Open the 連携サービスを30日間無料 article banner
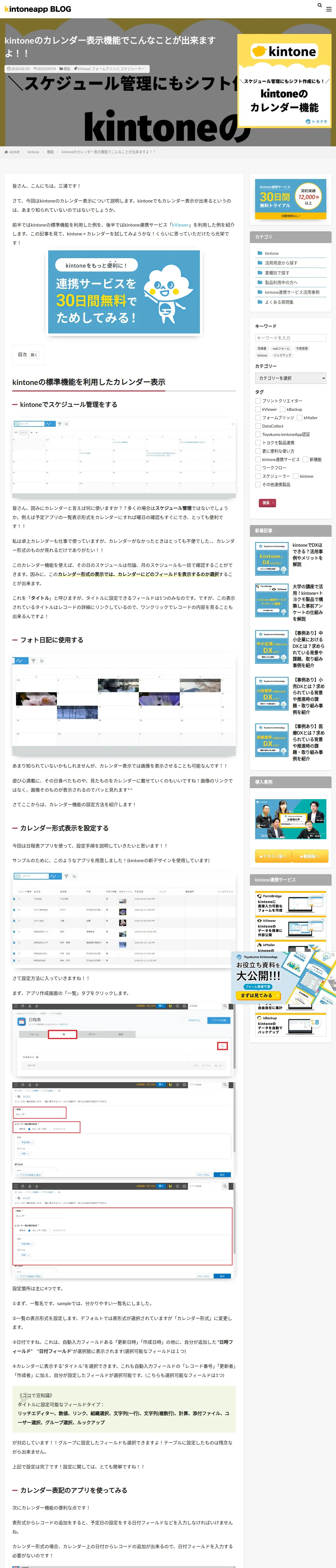 click(x=124, y=292)
